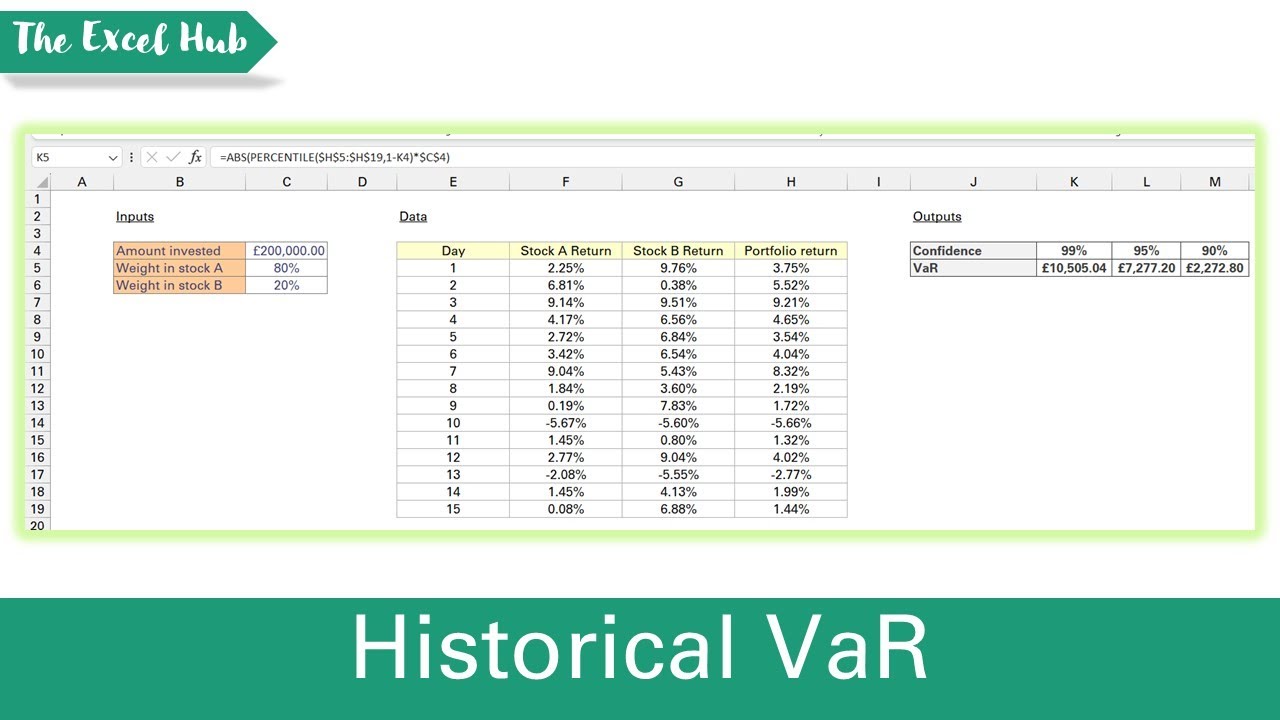Click the formula bar with ABS(PERCENTILE formula
Image resolution: width=1280 pixels, height=720 pixels.
(x=731, y=157)
